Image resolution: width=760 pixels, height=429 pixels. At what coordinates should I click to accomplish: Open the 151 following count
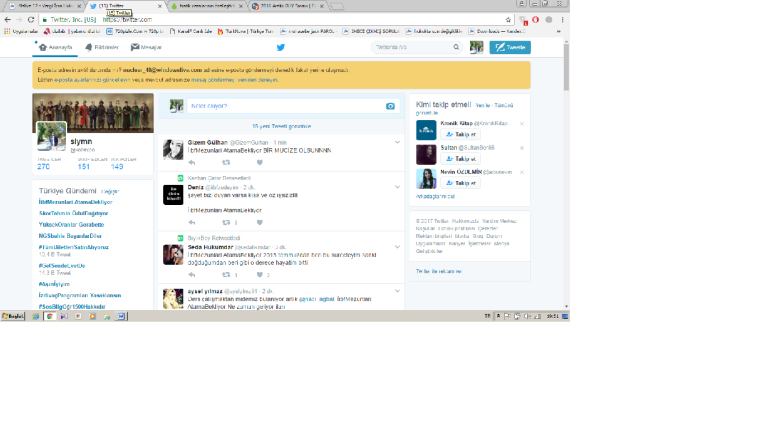[84, 167]
